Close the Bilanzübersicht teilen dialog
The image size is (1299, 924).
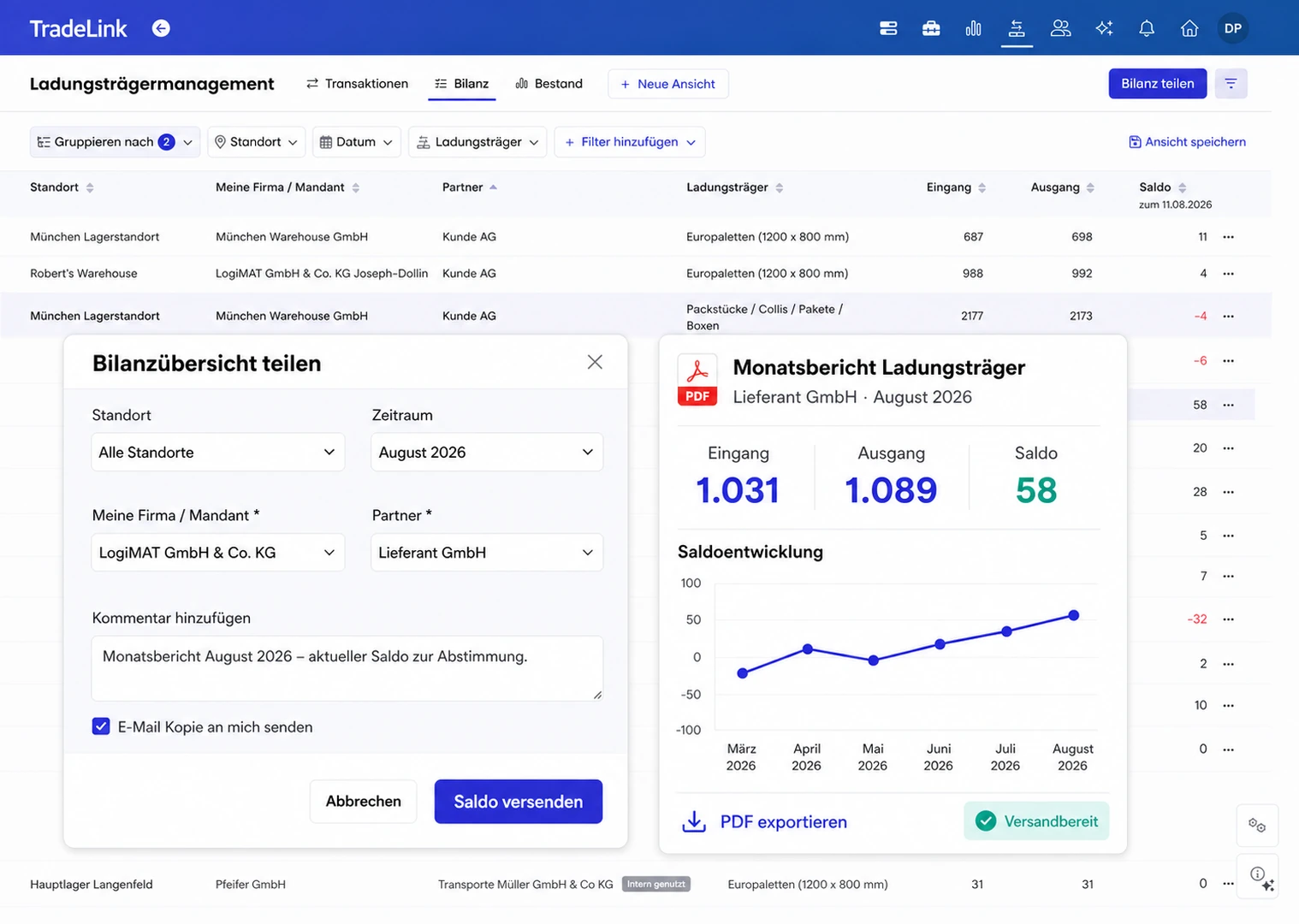595,362
